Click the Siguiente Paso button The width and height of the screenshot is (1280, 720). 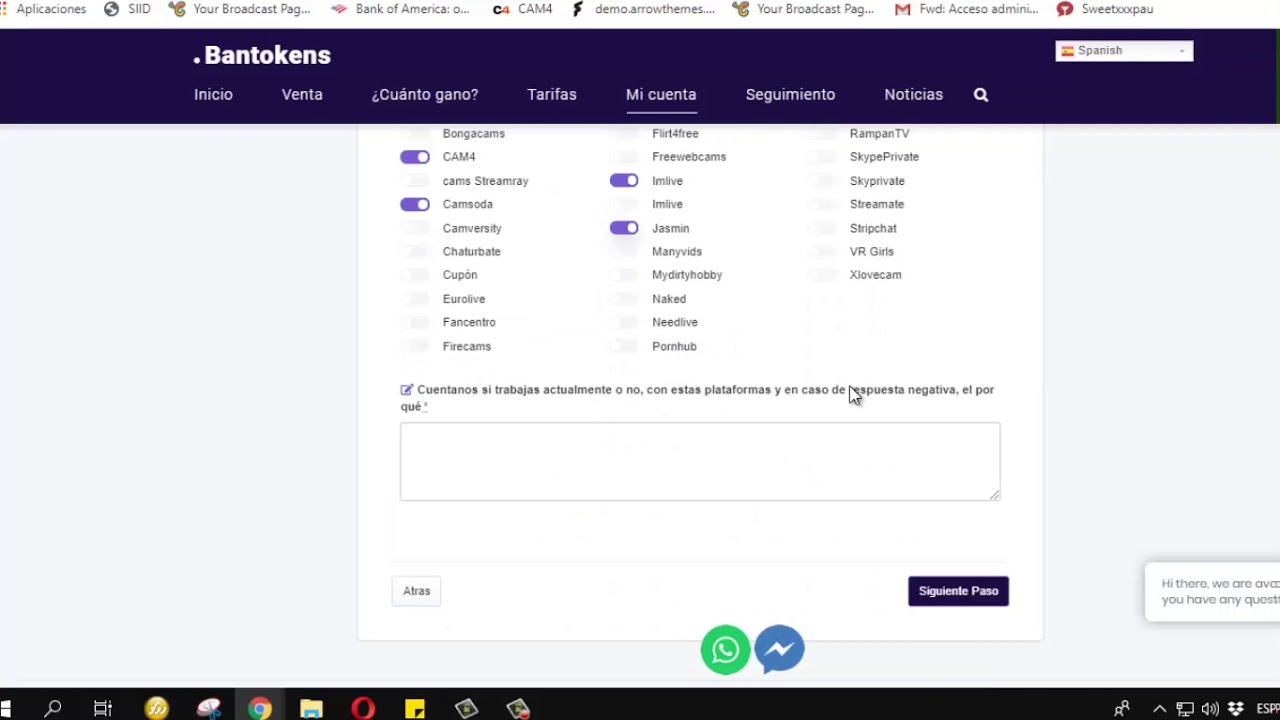pyautogui.click(x=958, y=591)
